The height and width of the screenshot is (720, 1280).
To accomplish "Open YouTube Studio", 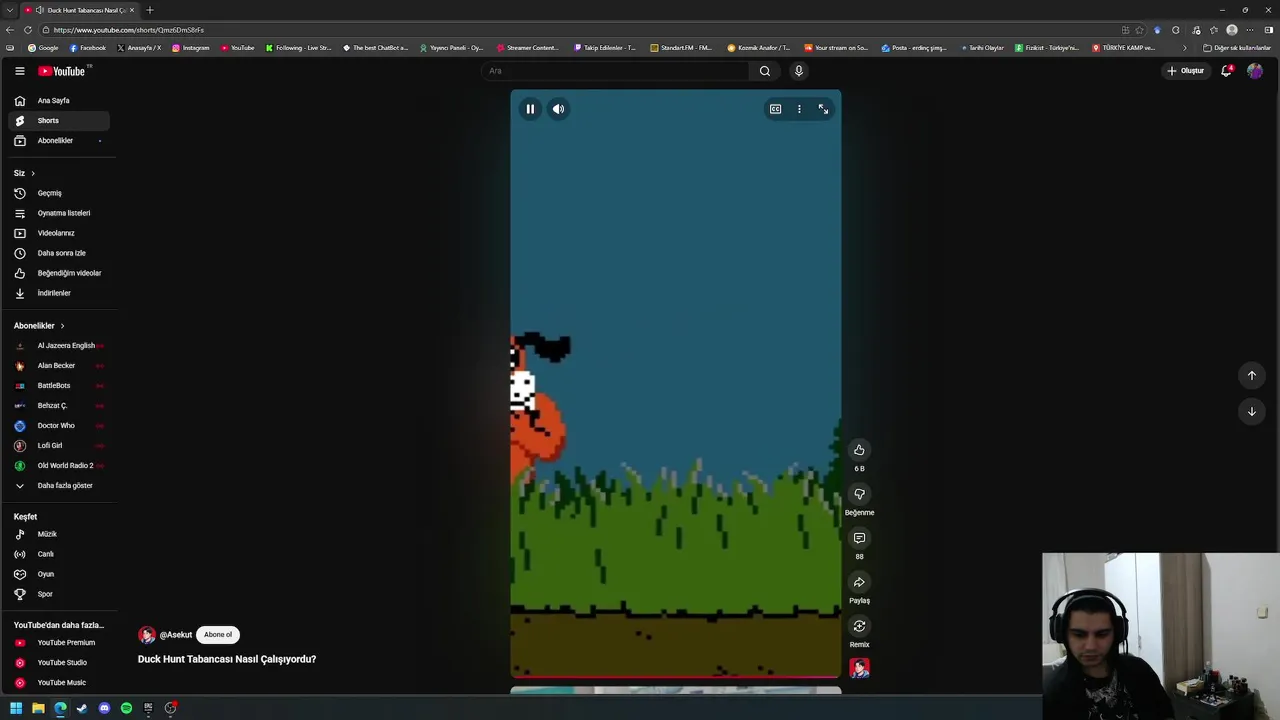I will click(x=59, y=663).
